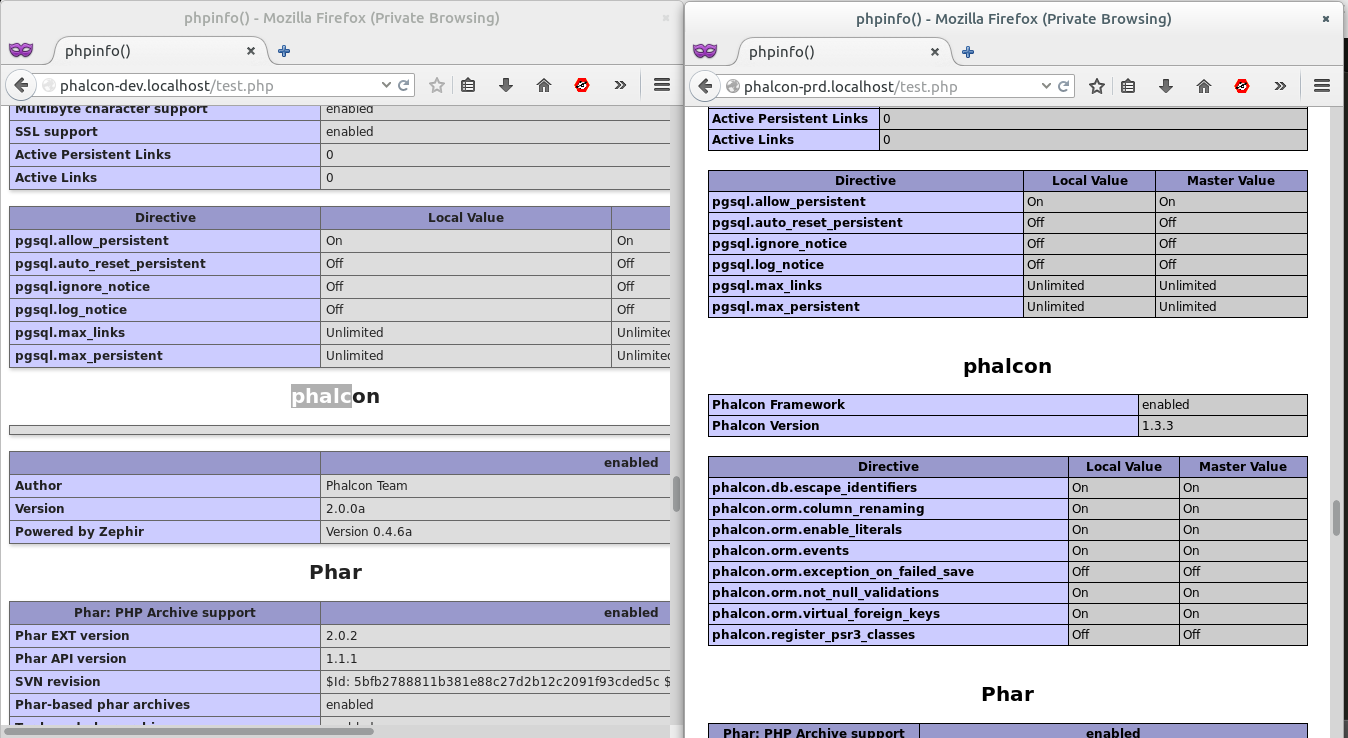This screenshot has width=1348, height=738.
Task: Click the private browsing mask icon in phalcon-prd window
Action: click(x=705, y=51)
